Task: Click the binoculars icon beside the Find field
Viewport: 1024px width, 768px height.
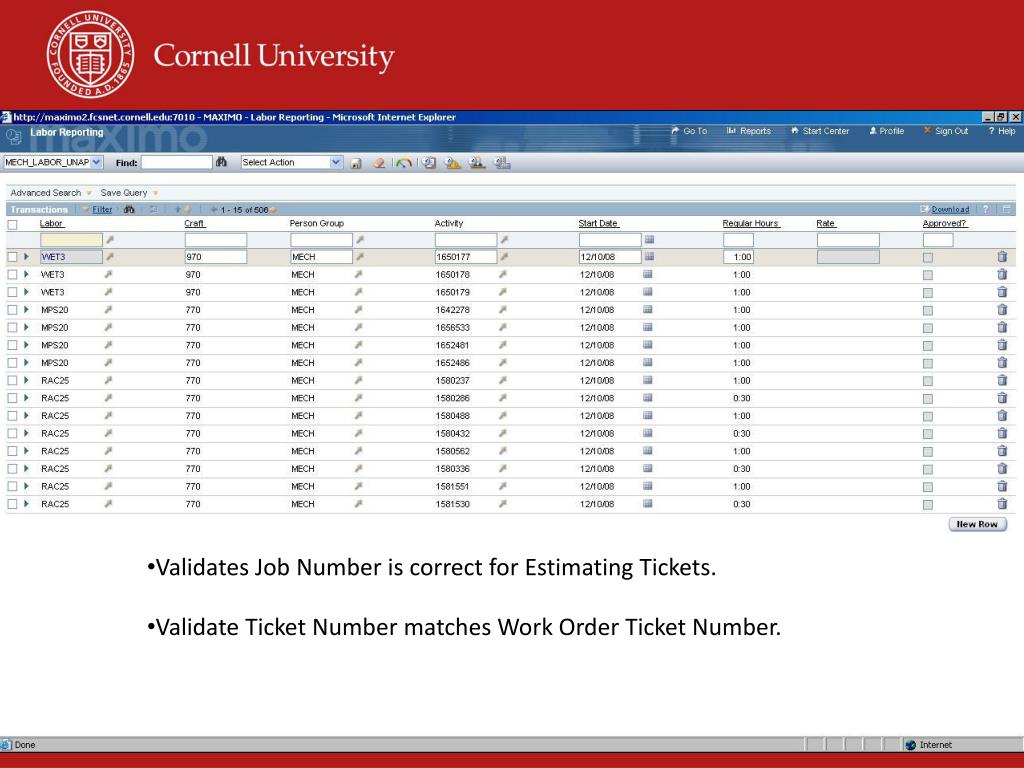Action: [x=221, y=162]
